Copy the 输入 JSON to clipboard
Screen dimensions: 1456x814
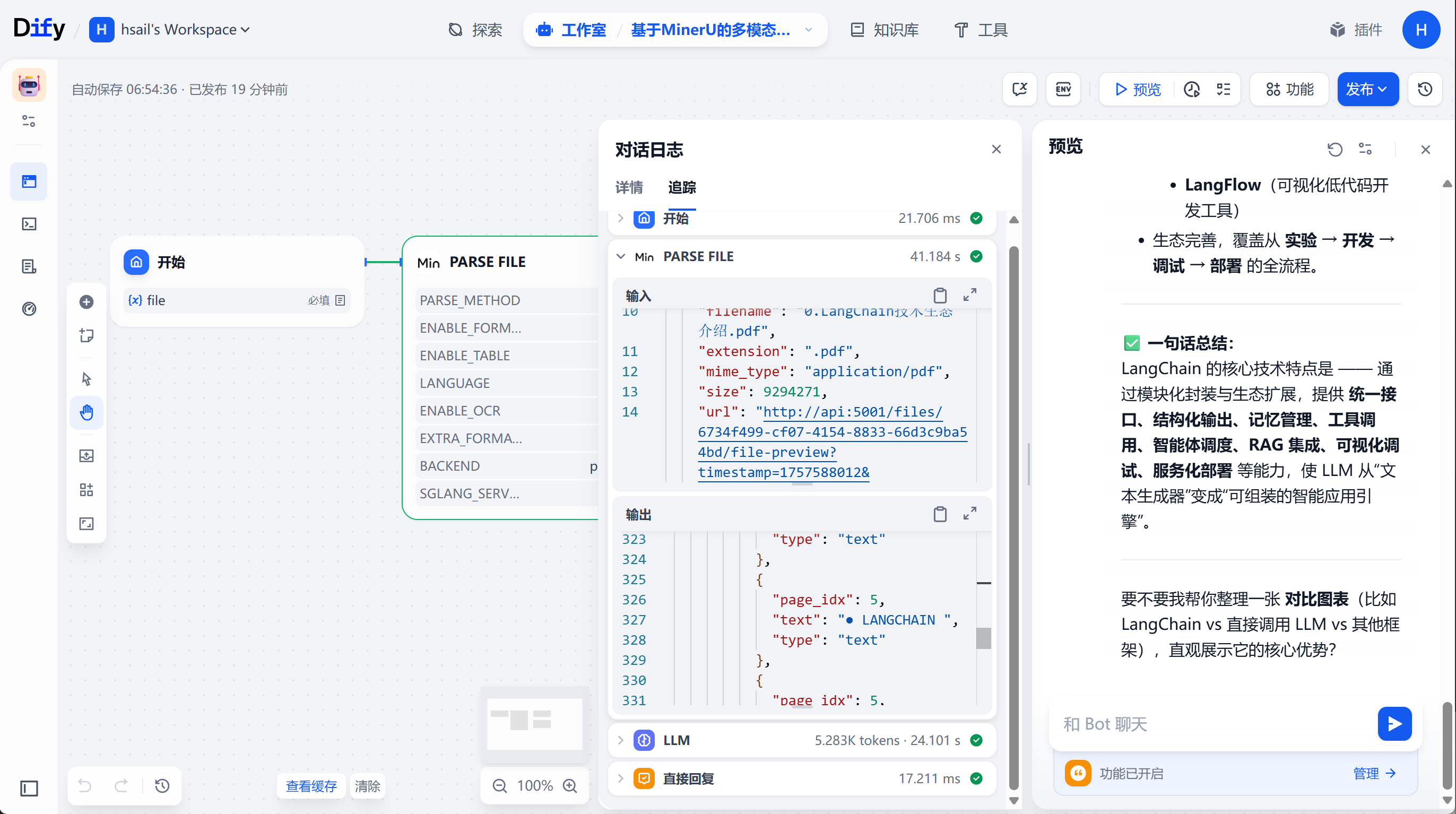[940, 295]
